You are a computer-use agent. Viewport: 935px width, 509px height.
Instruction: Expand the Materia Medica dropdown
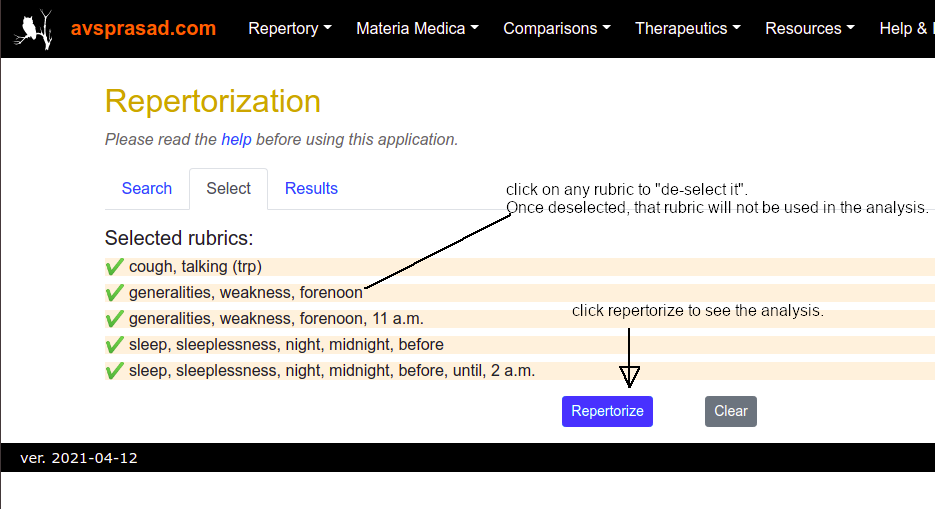[x=417, y=29]
